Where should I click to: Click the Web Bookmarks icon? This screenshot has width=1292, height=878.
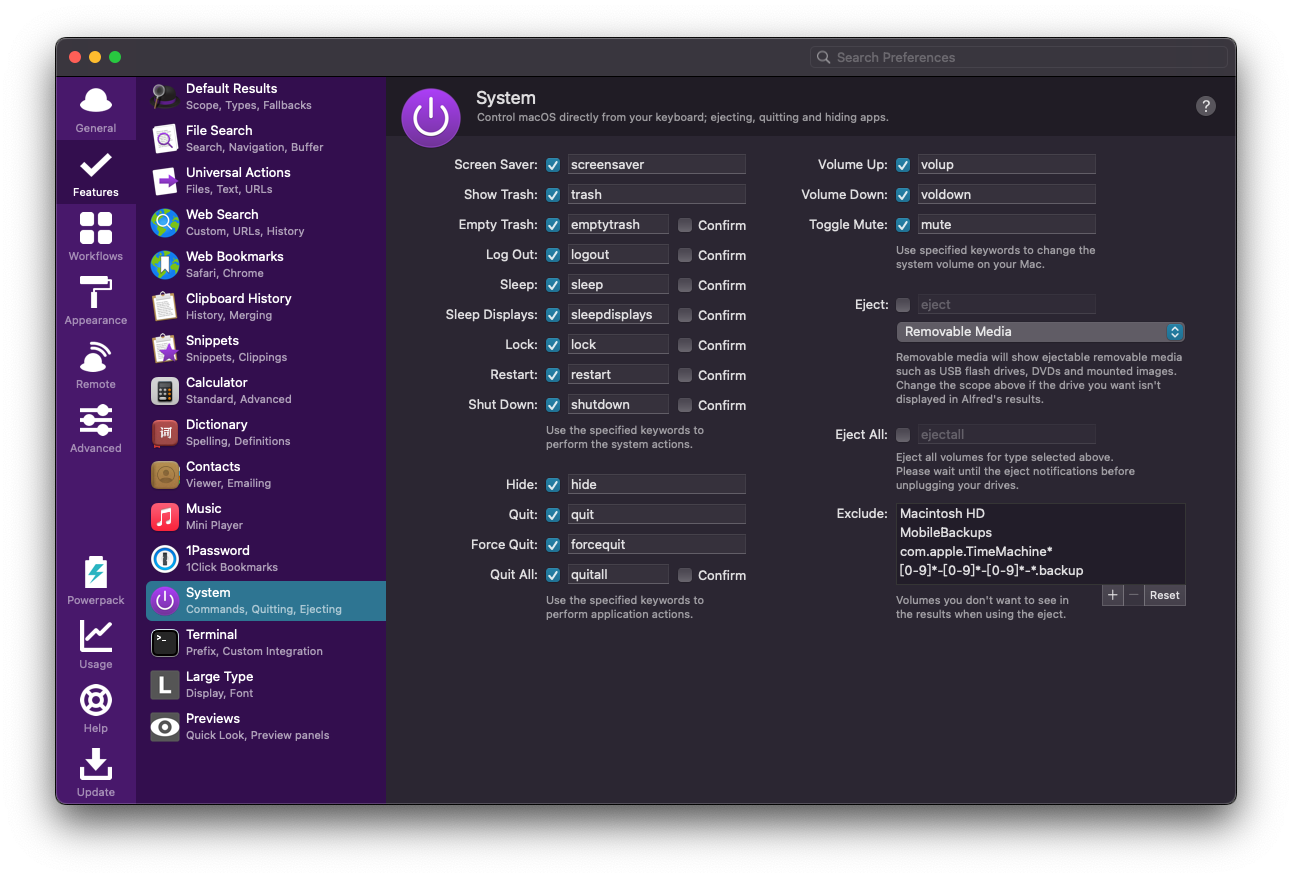165,265
